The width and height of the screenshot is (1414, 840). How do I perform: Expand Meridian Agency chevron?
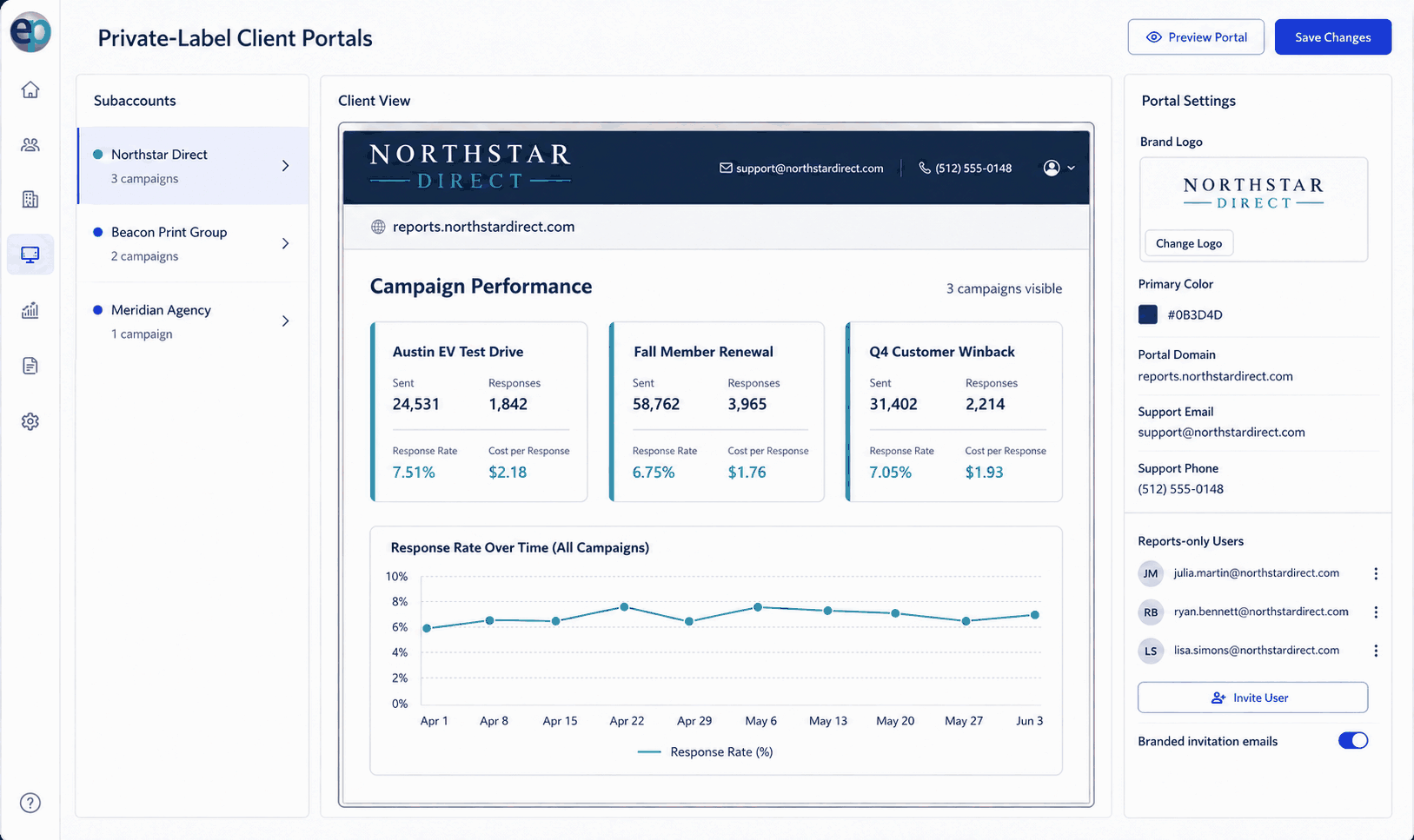pyautogui.click(x=285, y=321)
